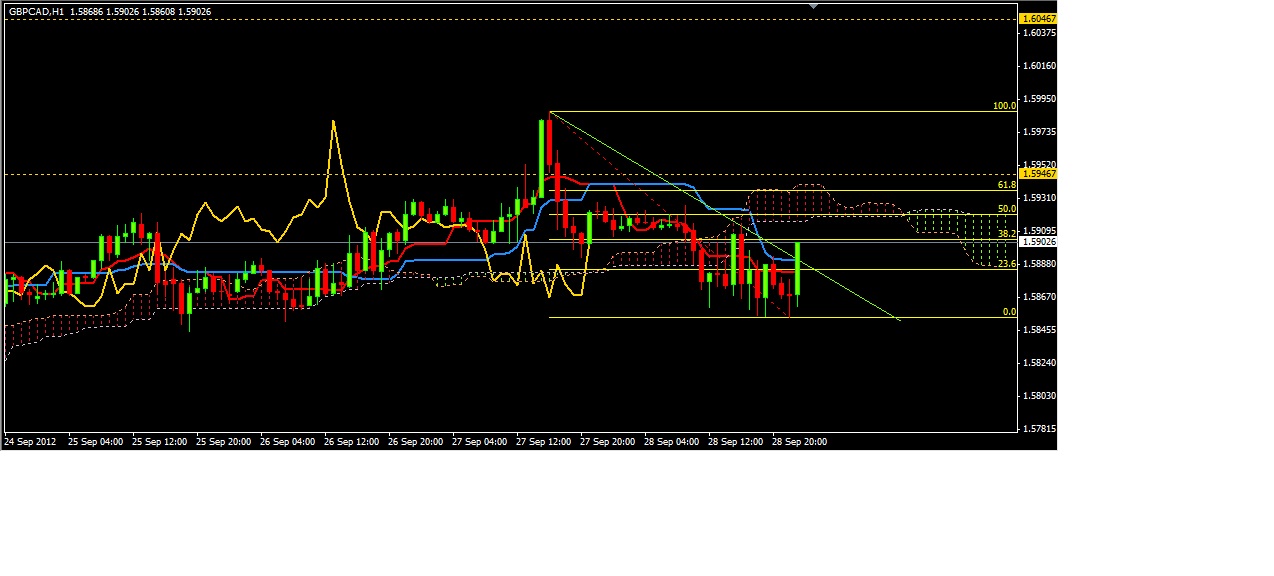This screenshot has width=1274, height=576.
Task: Click the 24 Sep 2012 time label
Action: 28,441
